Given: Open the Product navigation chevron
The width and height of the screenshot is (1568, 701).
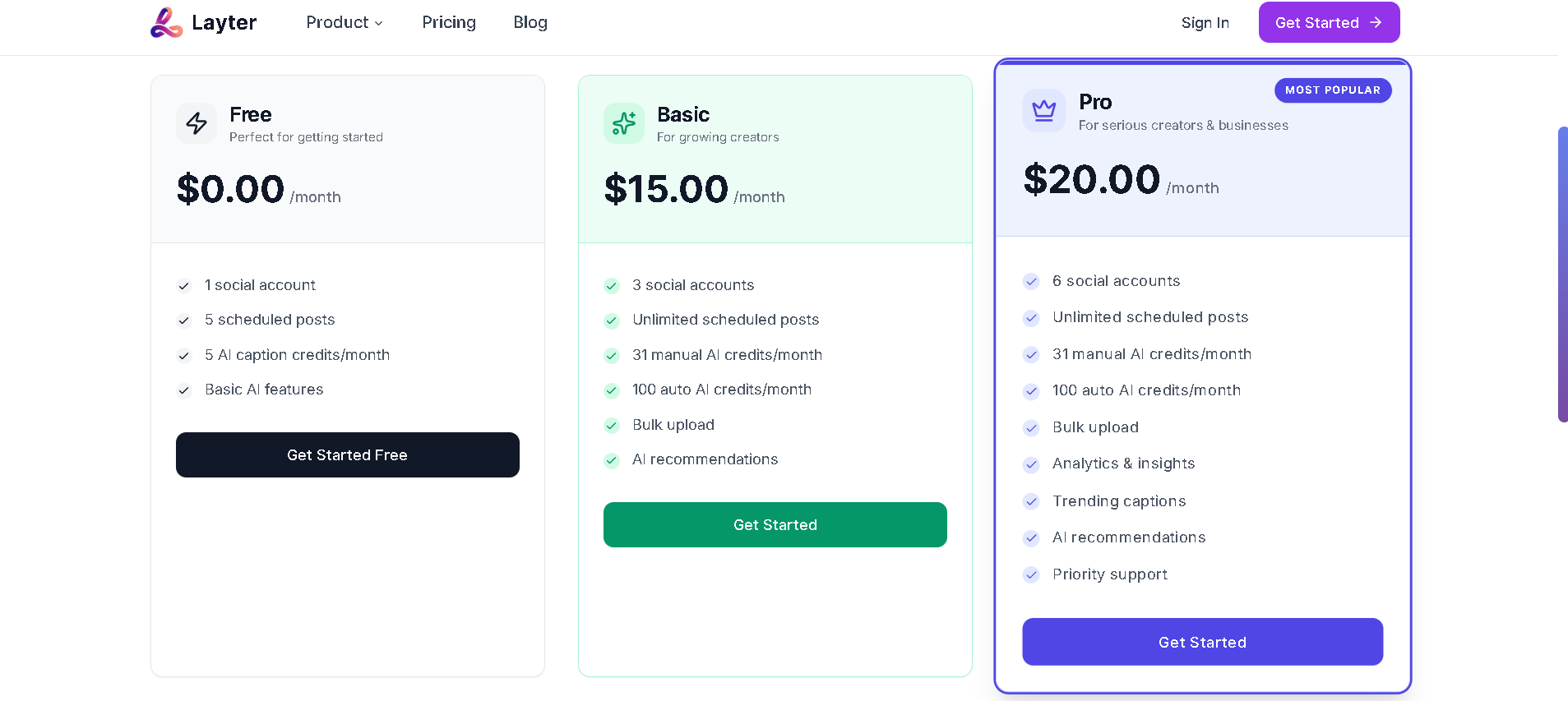Looking at the screenshot, I should coord(377,23).
